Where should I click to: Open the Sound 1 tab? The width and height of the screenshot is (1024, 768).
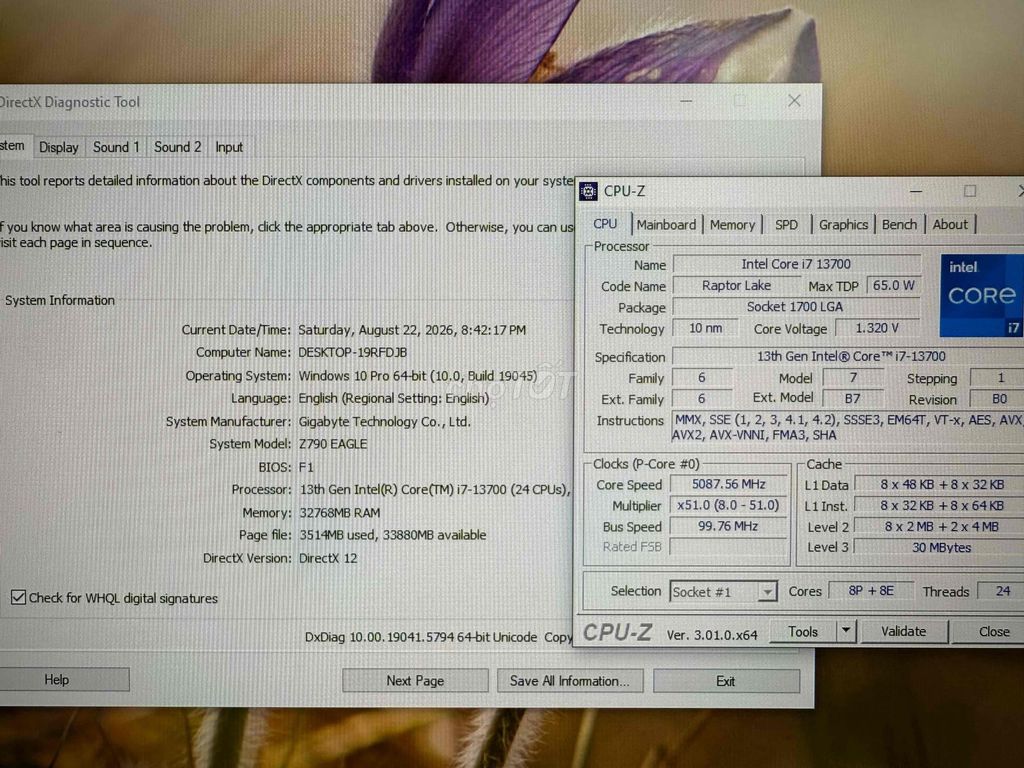coord(116,147)
